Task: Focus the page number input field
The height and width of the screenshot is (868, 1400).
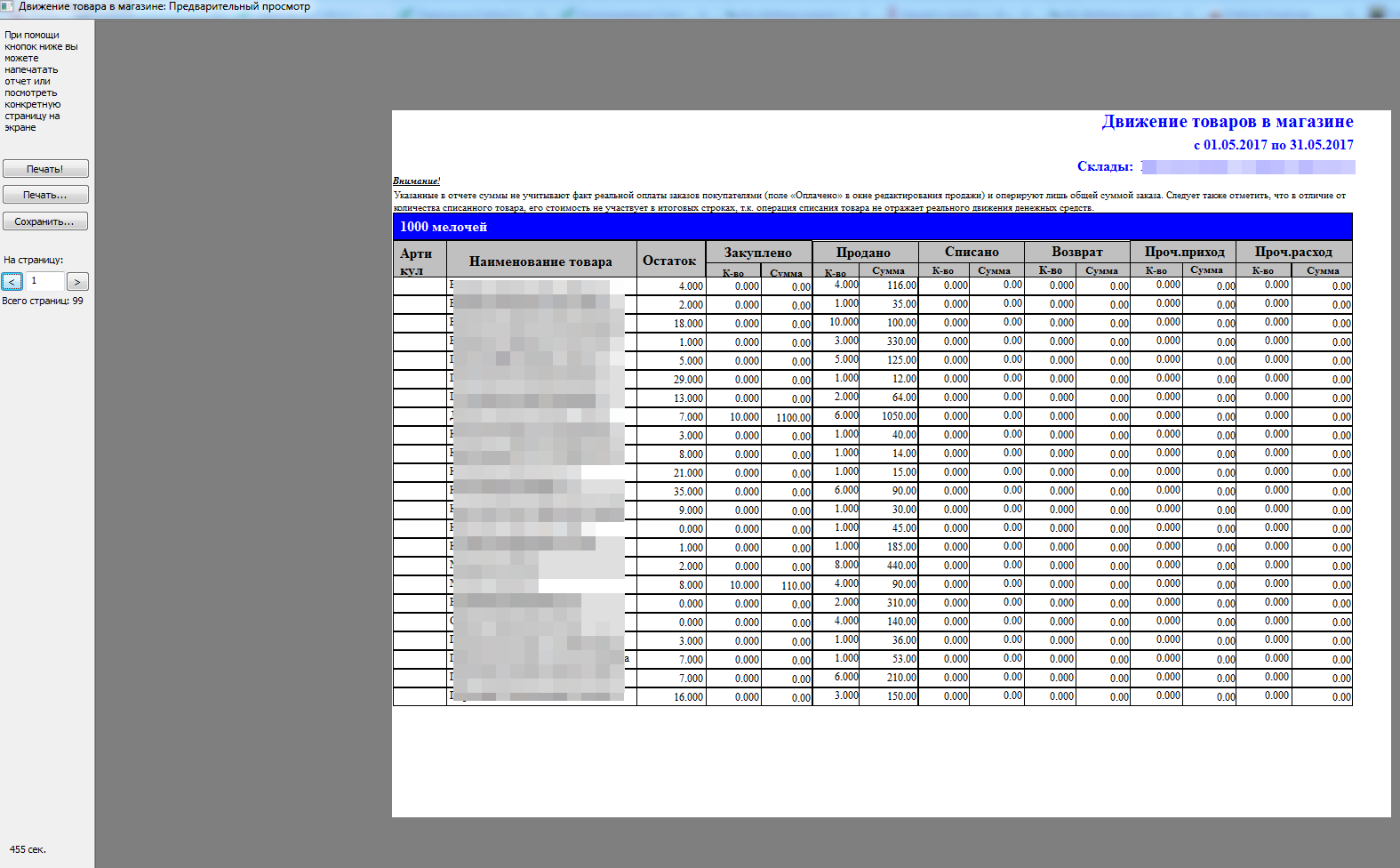Action: (44, 281)
